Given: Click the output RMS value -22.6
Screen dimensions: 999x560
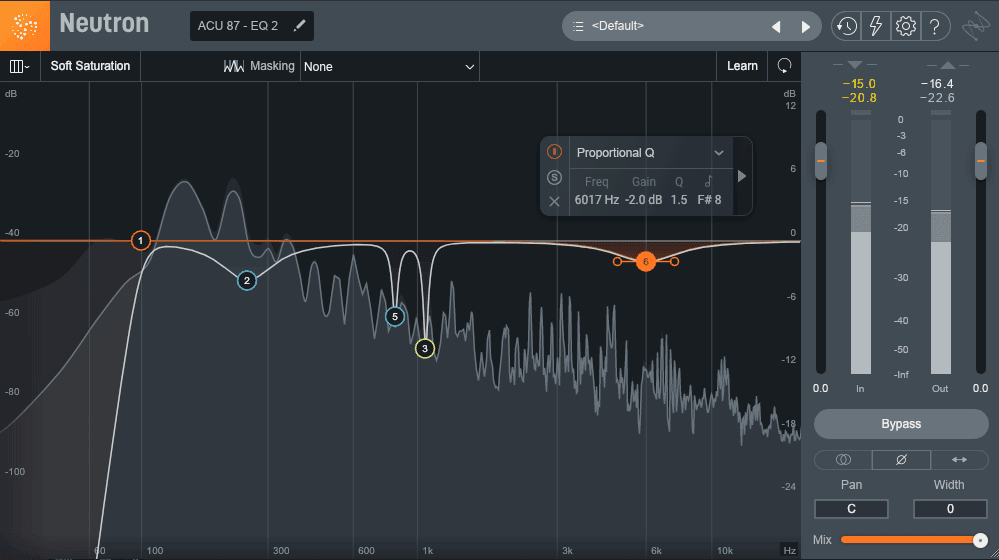Looking at the screenshot, I should (937, 97).
